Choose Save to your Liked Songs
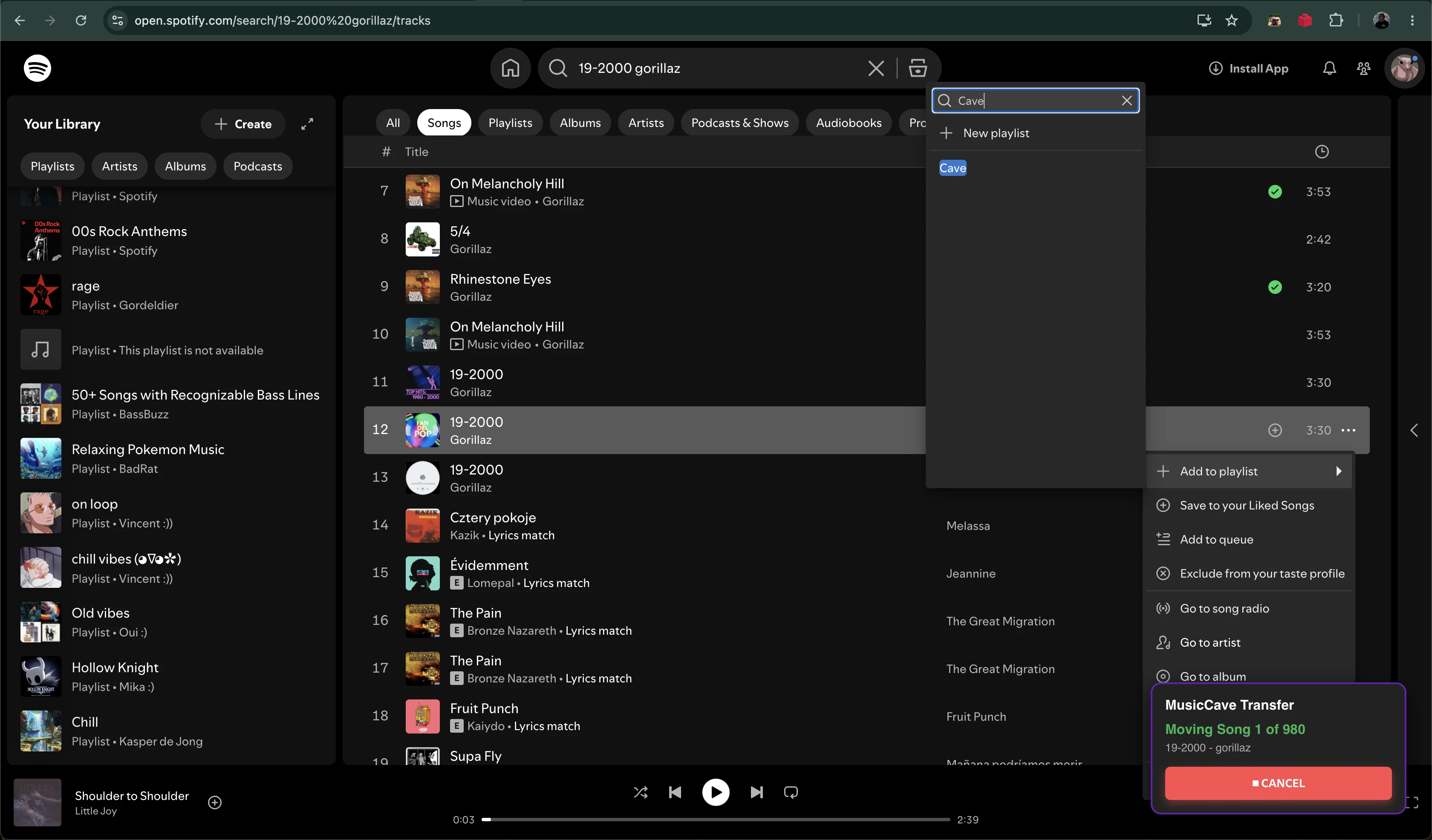 click(1249, 506)
